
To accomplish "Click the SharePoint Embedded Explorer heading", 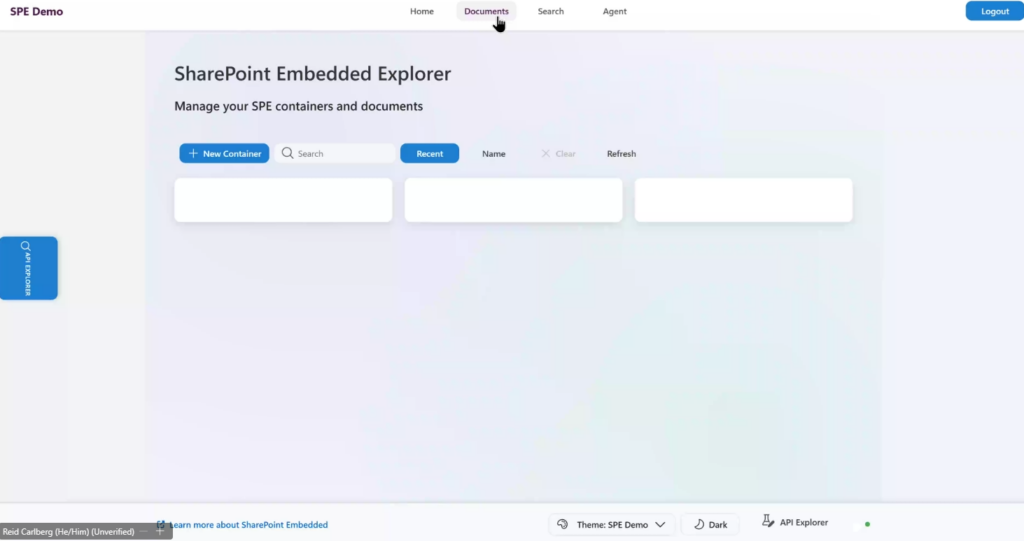I will pos(312,74).
